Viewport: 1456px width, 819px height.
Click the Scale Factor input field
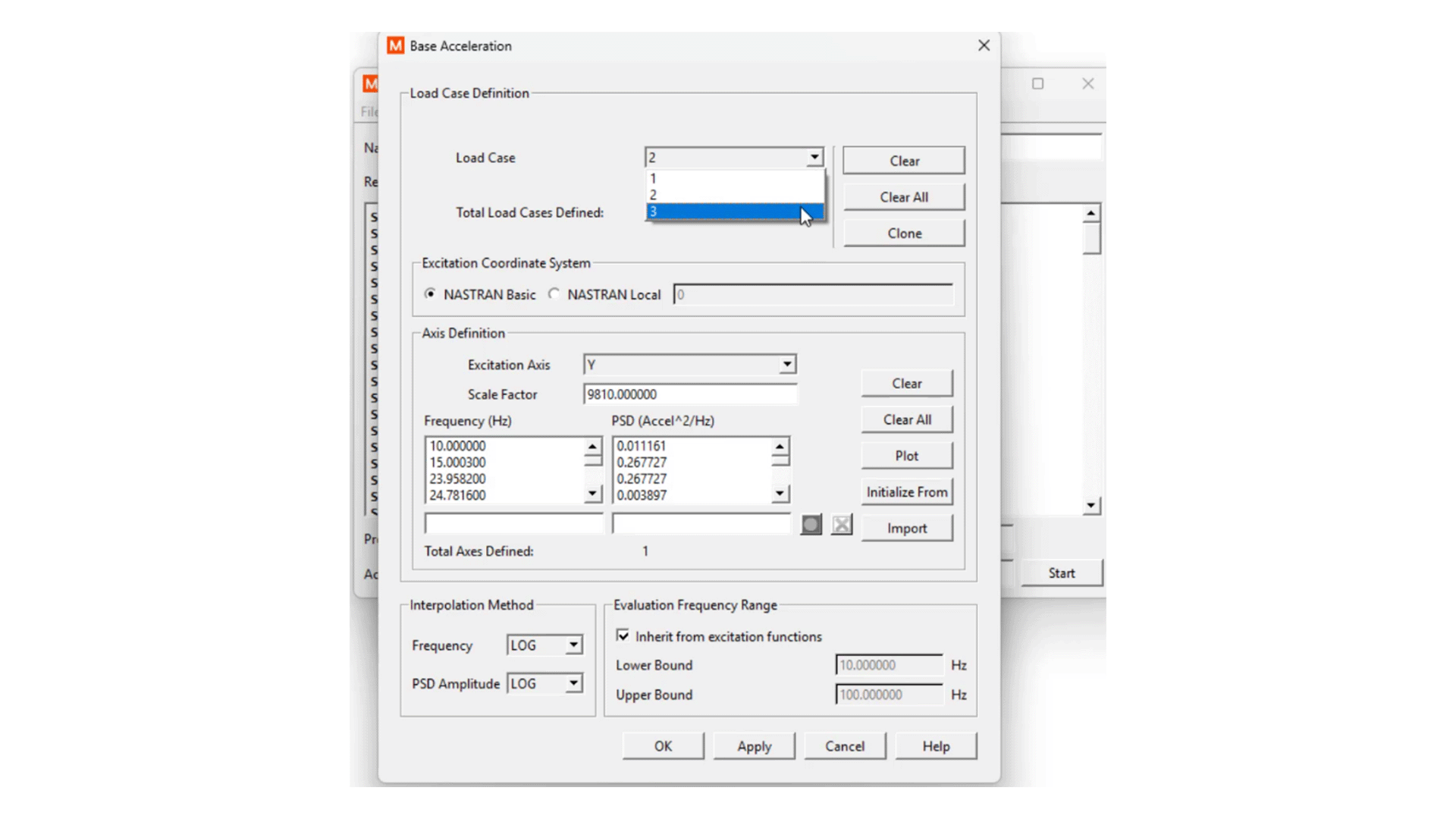(690, 394)
